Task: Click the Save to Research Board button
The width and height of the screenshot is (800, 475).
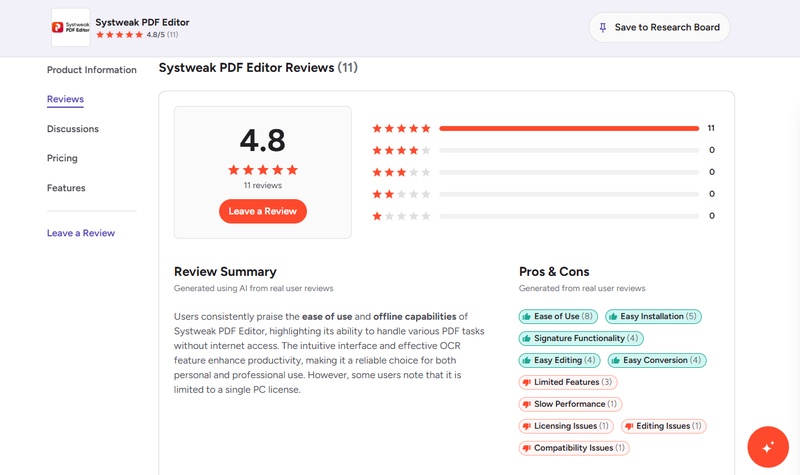Action: 659,28
